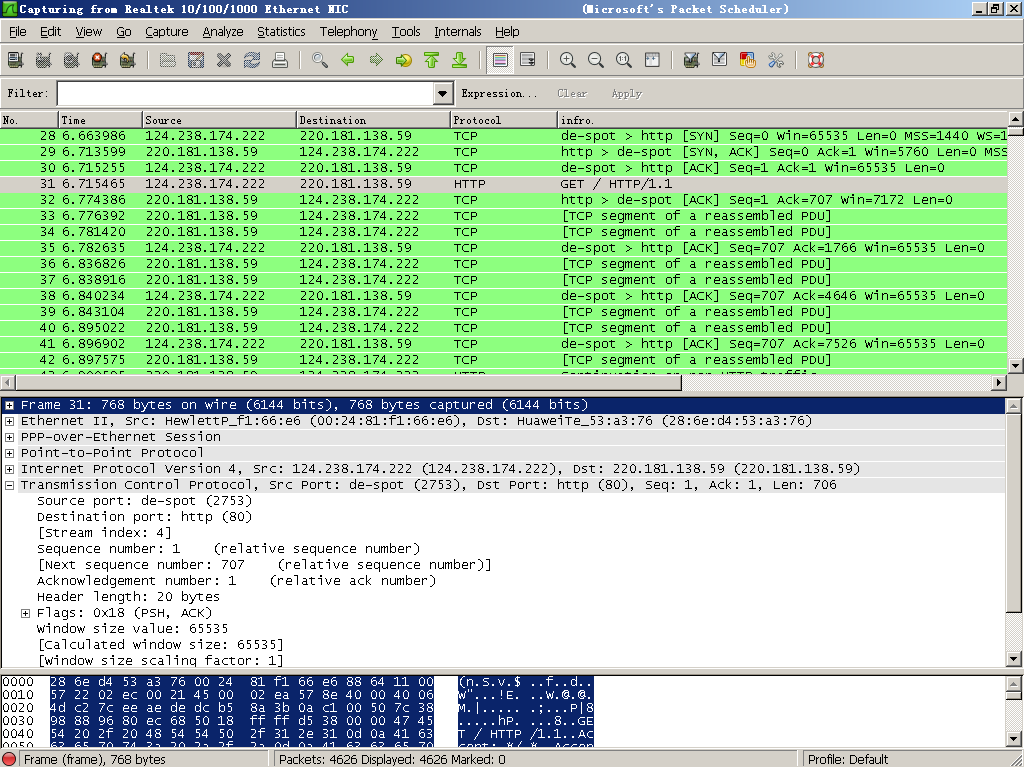Image resolution: width=1024 pixels, height=768 pixels.
Task: Sort by the Protocol column header
Action: 503,120
